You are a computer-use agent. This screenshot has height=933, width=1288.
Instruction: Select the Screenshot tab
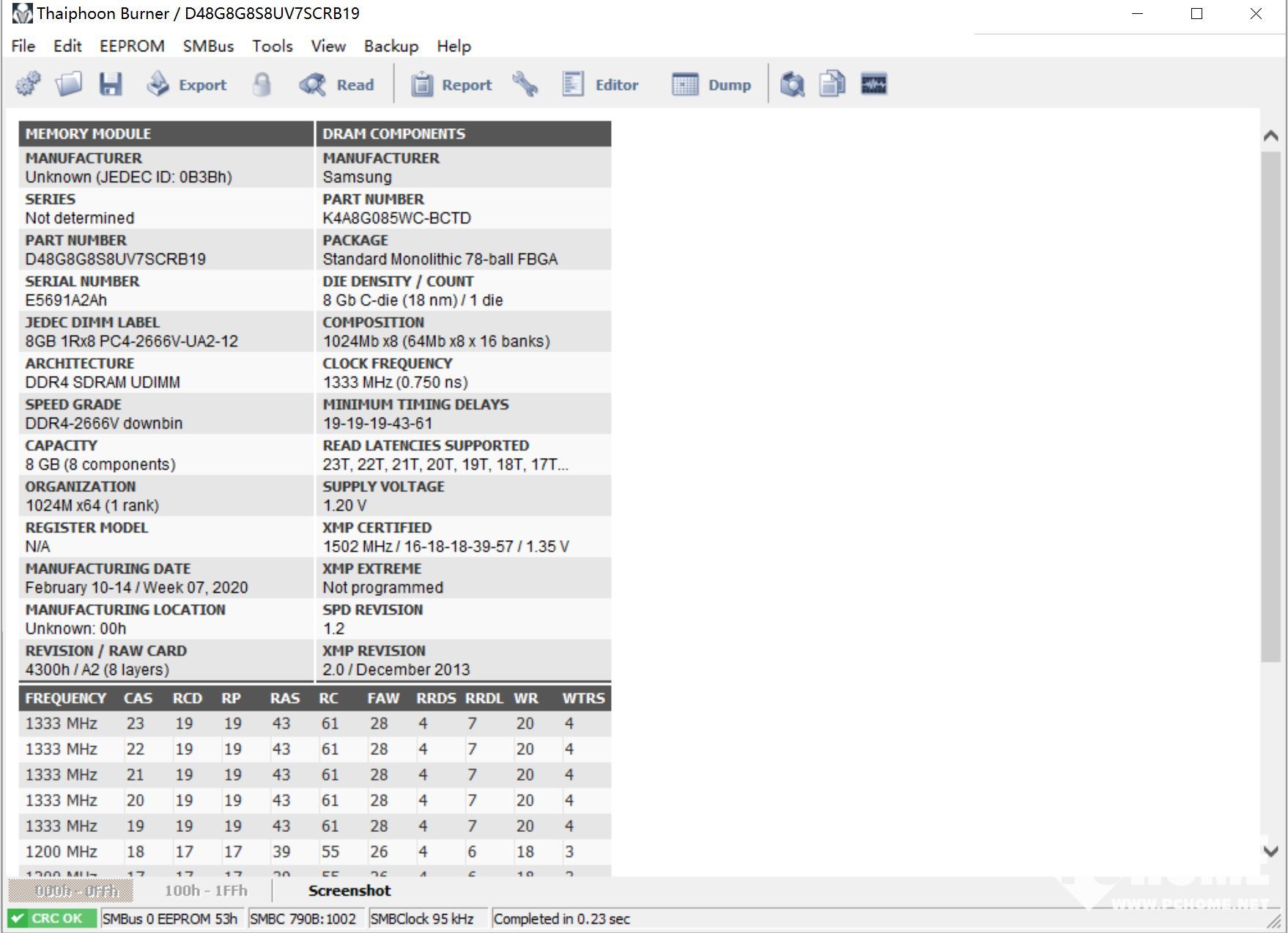[x=349, y=890]
